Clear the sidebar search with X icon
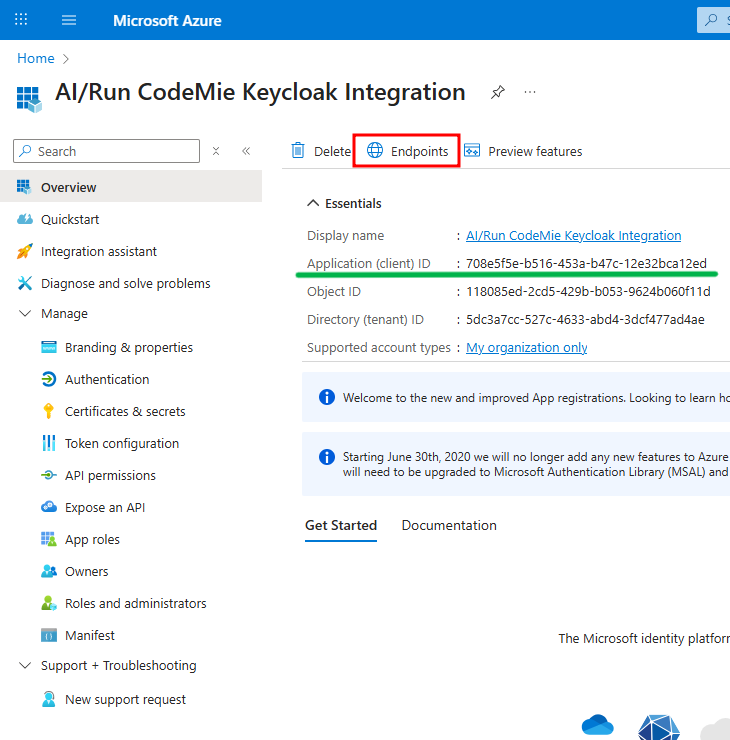730x740 pixels. pos(216,151)
